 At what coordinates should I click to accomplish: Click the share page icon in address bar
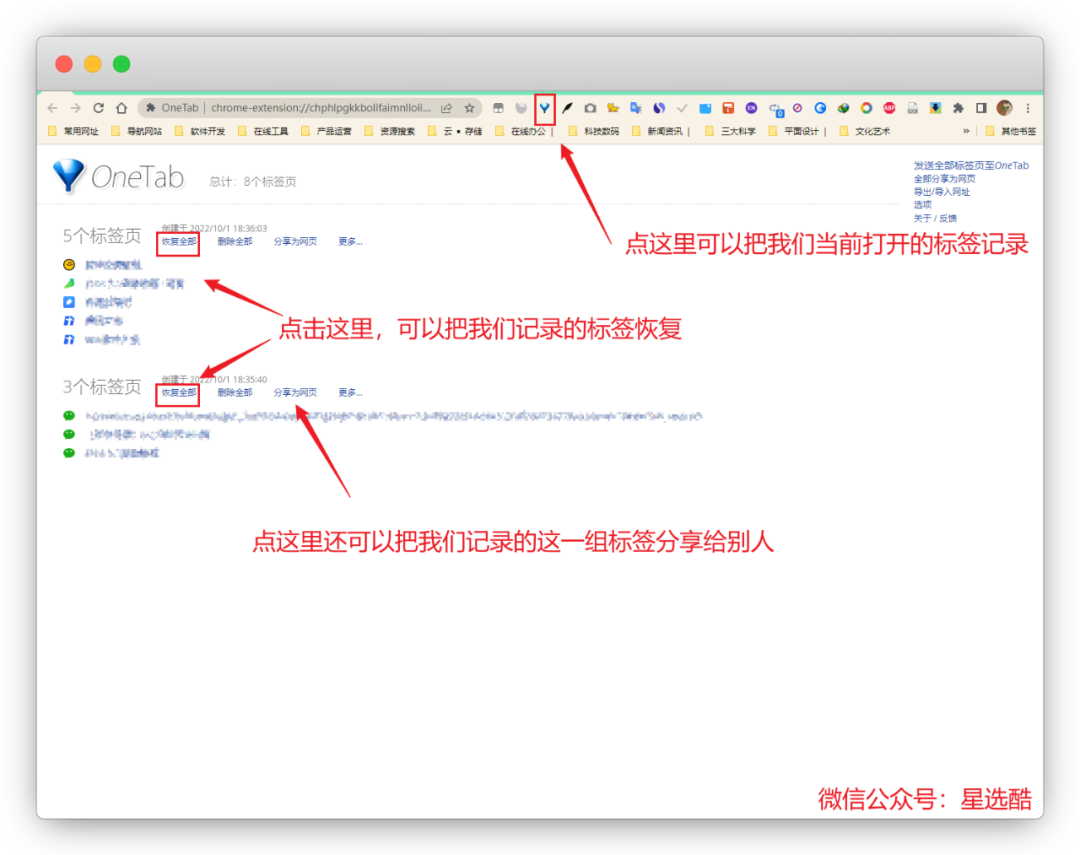pos(446,108)
